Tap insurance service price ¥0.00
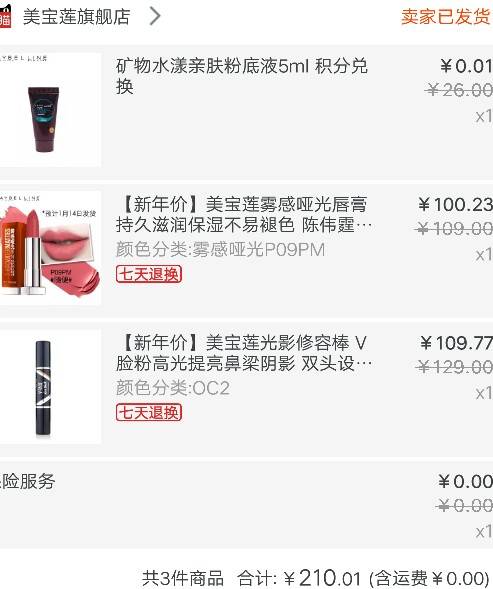This screenshot has height=589, width=493. click(465, 482)
